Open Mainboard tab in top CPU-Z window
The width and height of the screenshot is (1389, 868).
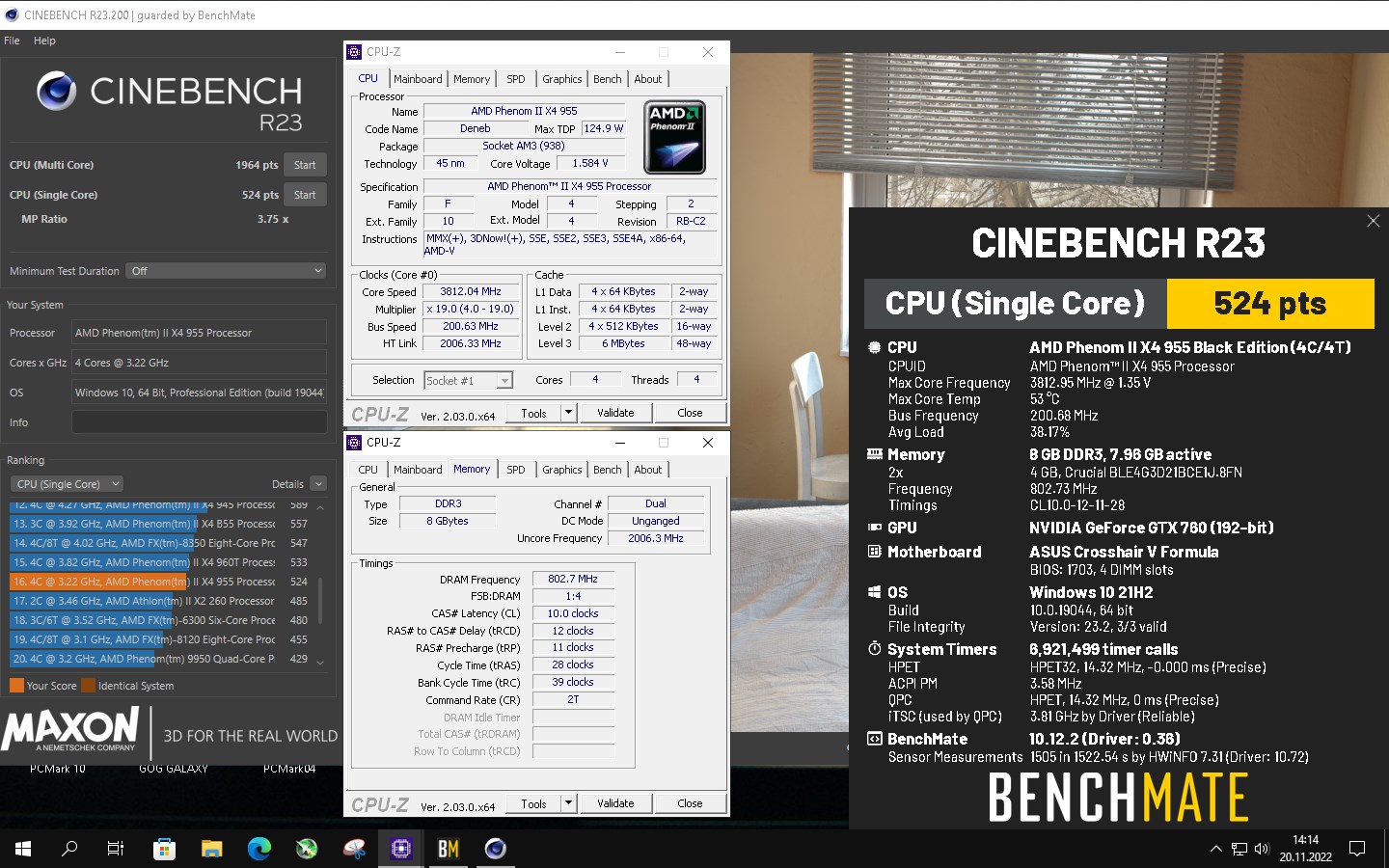tap(418, 79)
